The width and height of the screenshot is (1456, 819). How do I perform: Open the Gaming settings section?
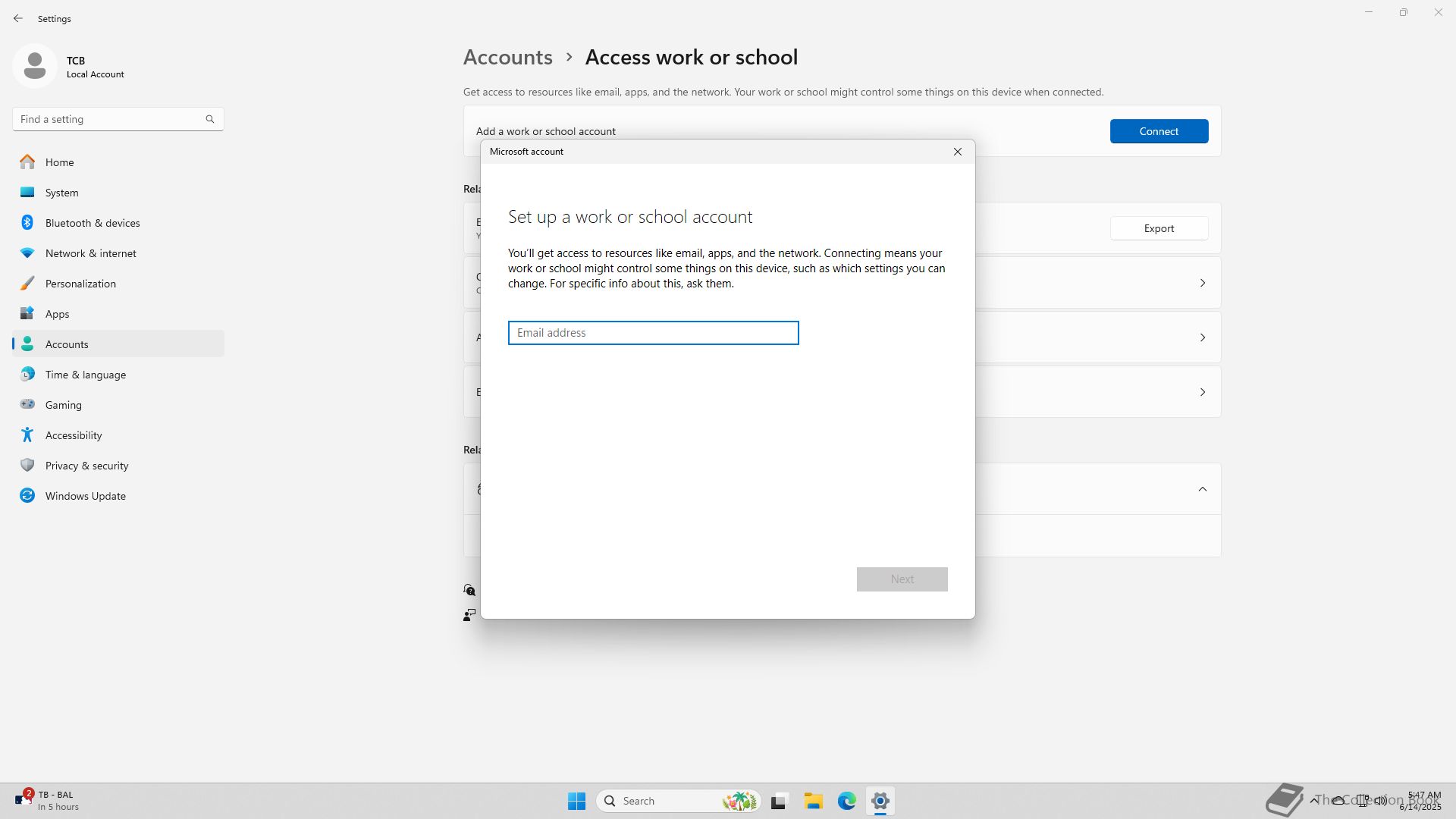coord(63,405)
